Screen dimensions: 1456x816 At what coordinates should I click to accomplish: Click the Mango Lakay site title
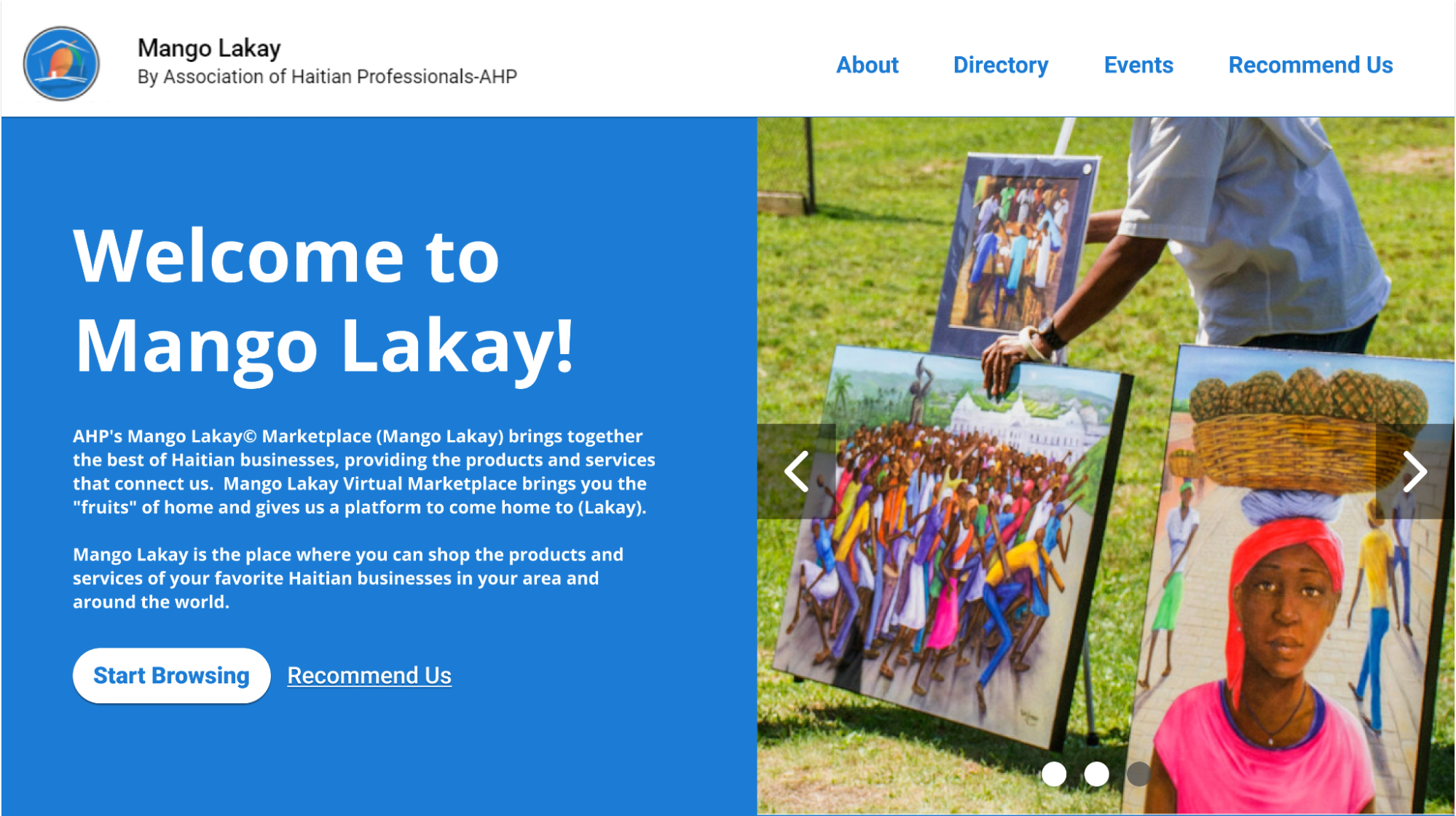pos(209,48)
